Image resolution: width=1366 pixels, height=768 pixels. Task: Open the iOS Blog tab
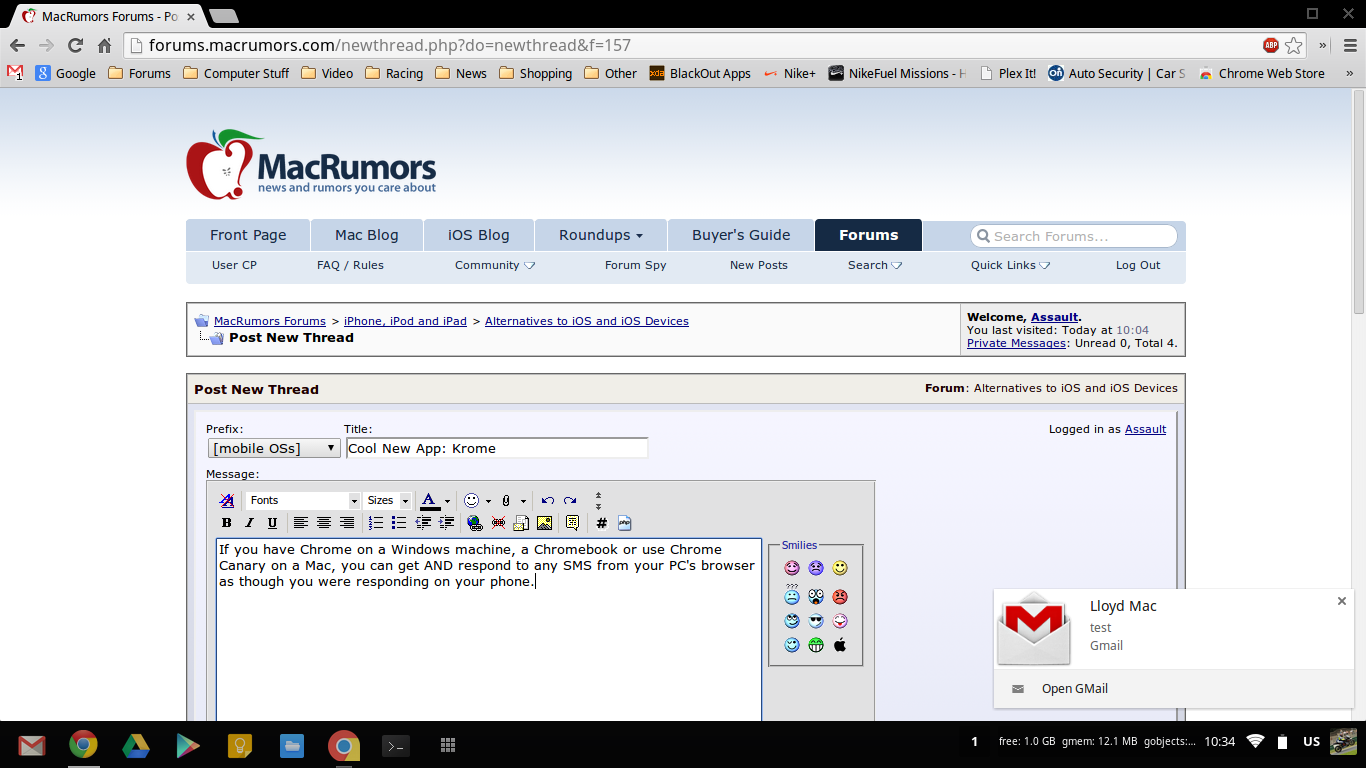pyautogui.click(x=479, y=235)
